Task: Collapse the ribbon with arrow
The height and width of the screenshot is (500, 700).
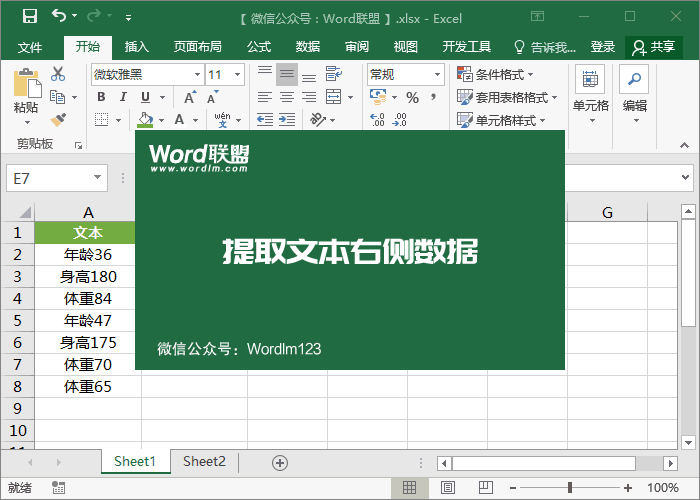Action: pyautogui.click(x=684, y=145)
